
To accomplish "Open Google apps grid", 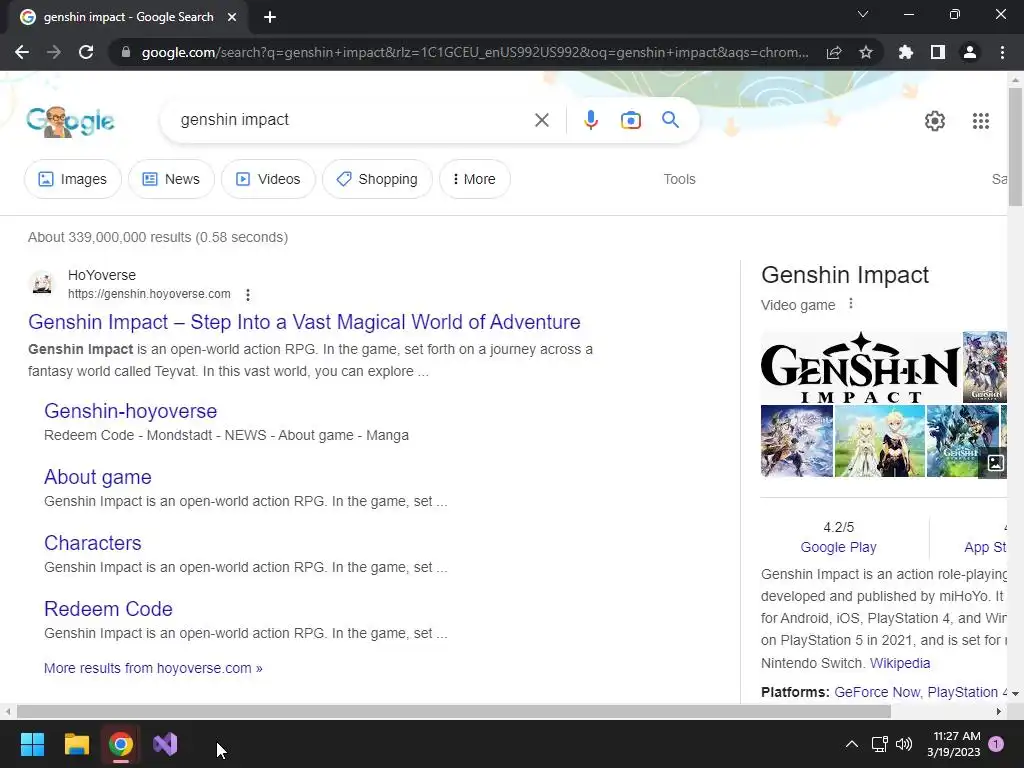I will coord(980,121).
